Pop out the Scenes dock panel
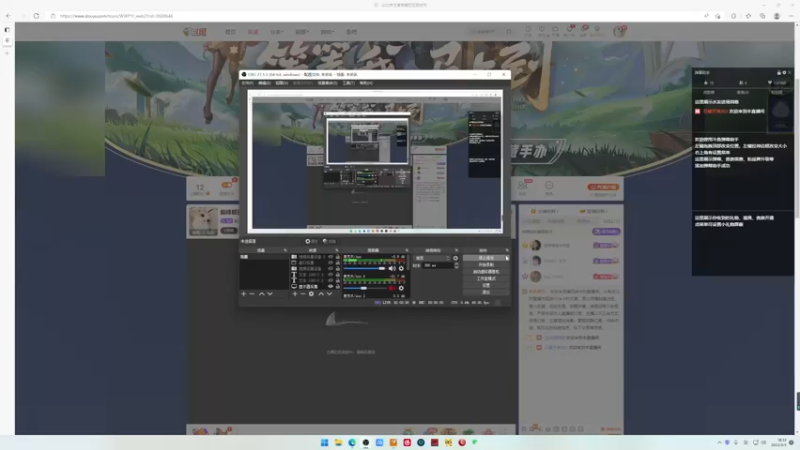This screenshot has width=800, height=450. click(285, 251)
